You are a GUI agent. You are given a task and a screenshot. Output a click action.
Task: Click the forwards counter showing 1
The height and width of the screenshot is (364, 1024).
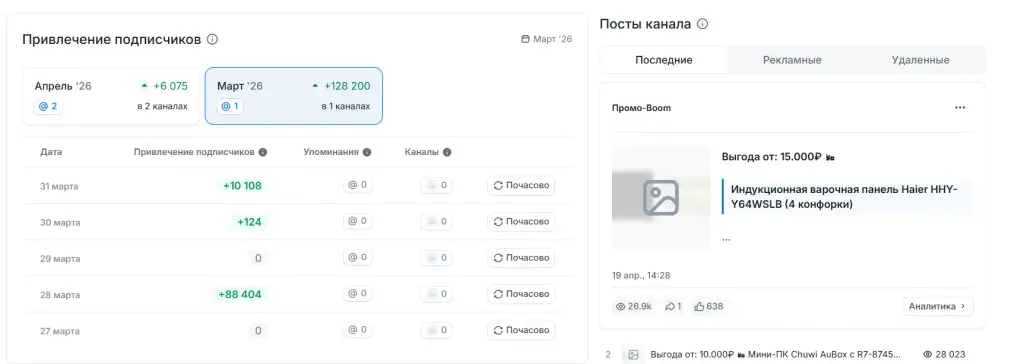tap(673, 306)
